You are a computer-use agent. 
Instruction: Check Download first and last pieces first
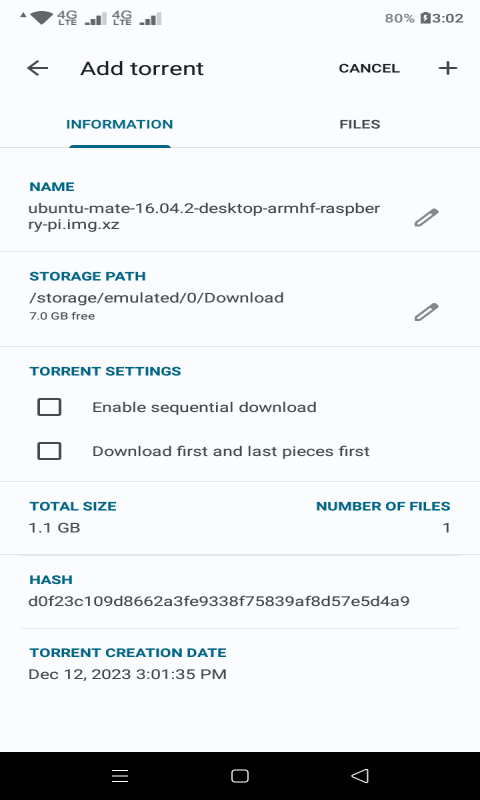tap(49, 451)
